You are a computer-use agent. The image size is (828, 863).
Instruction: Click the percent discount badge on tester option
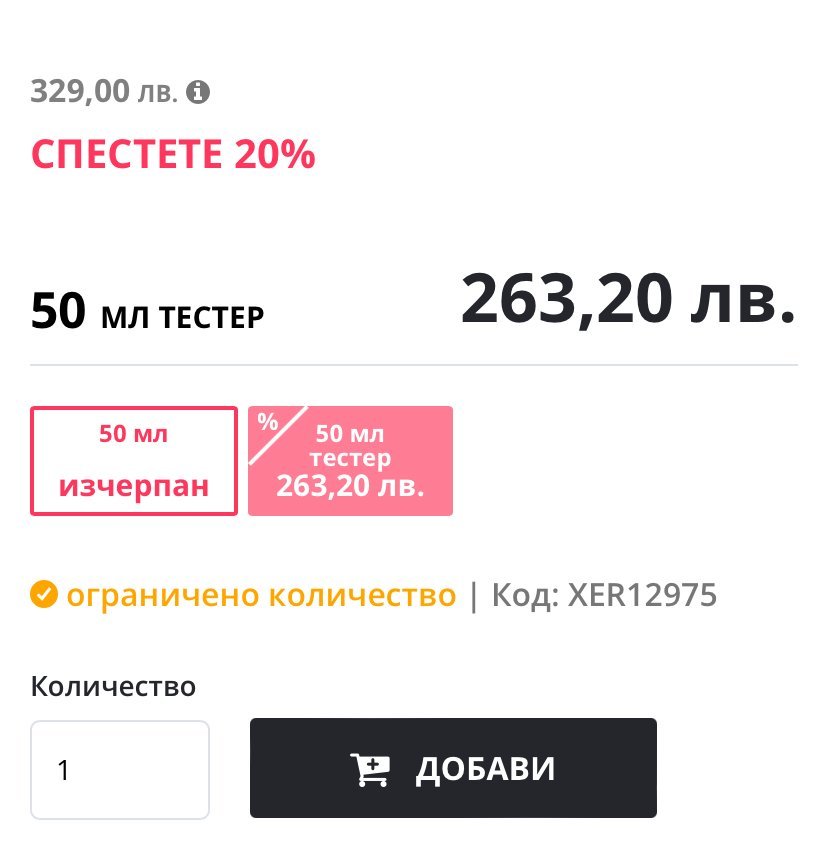(267, 423)
